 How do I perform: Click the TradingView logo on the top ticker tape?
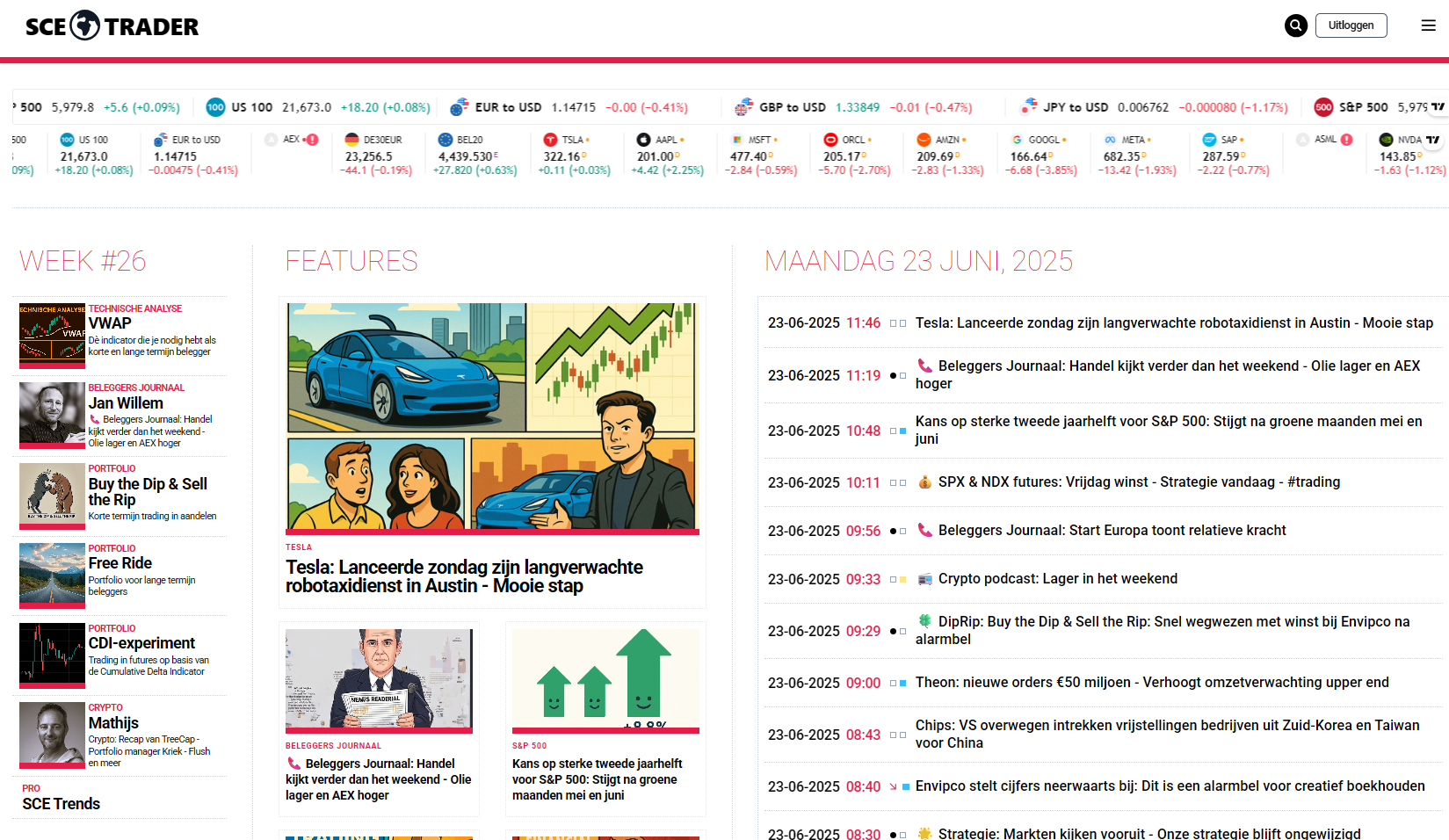pyautogui.click(x=1438, y=106)
